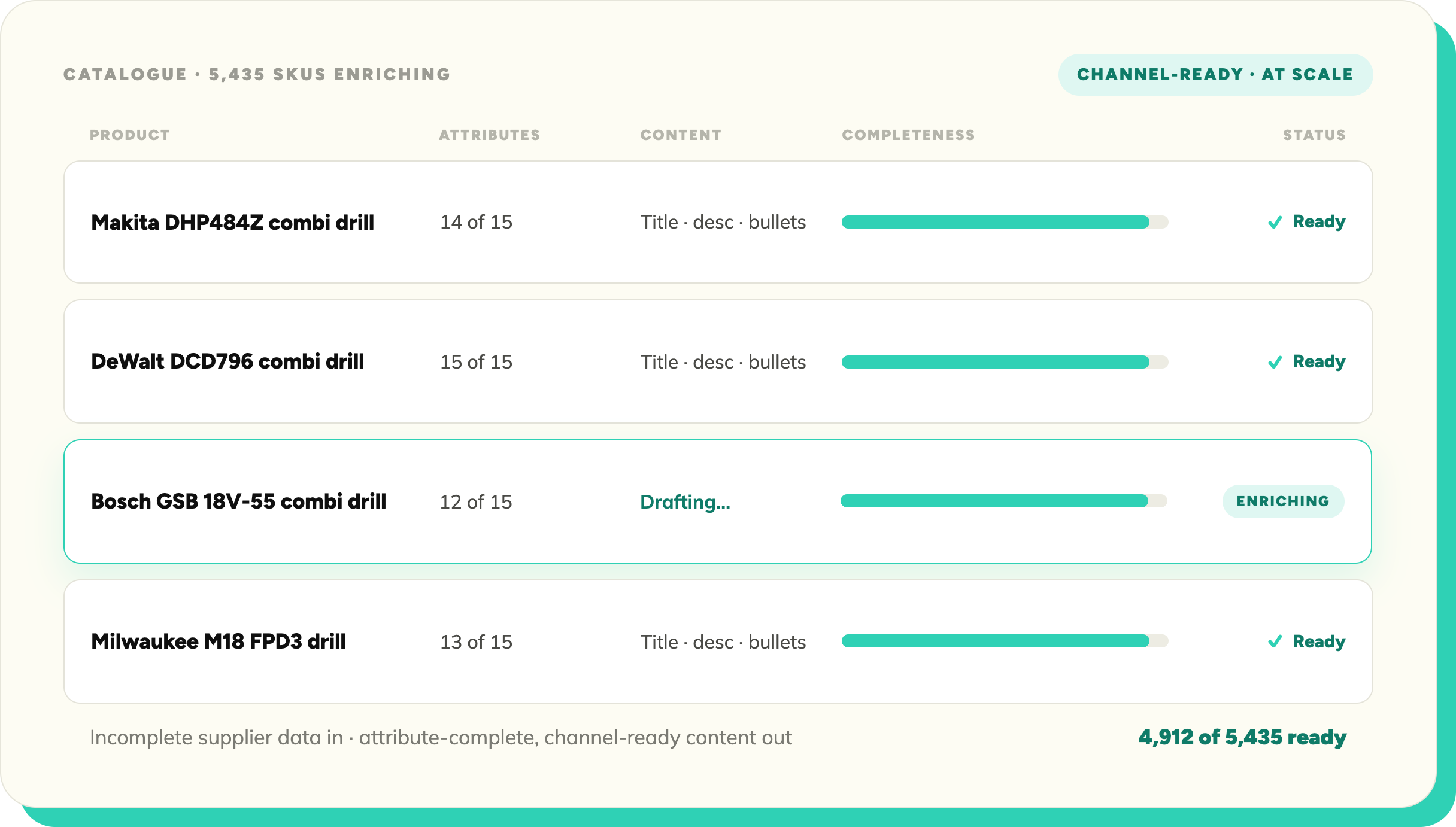Click the DeWalt completeness progress bar
Screen dimensions: 1456x827
[x=1005, y=362]
